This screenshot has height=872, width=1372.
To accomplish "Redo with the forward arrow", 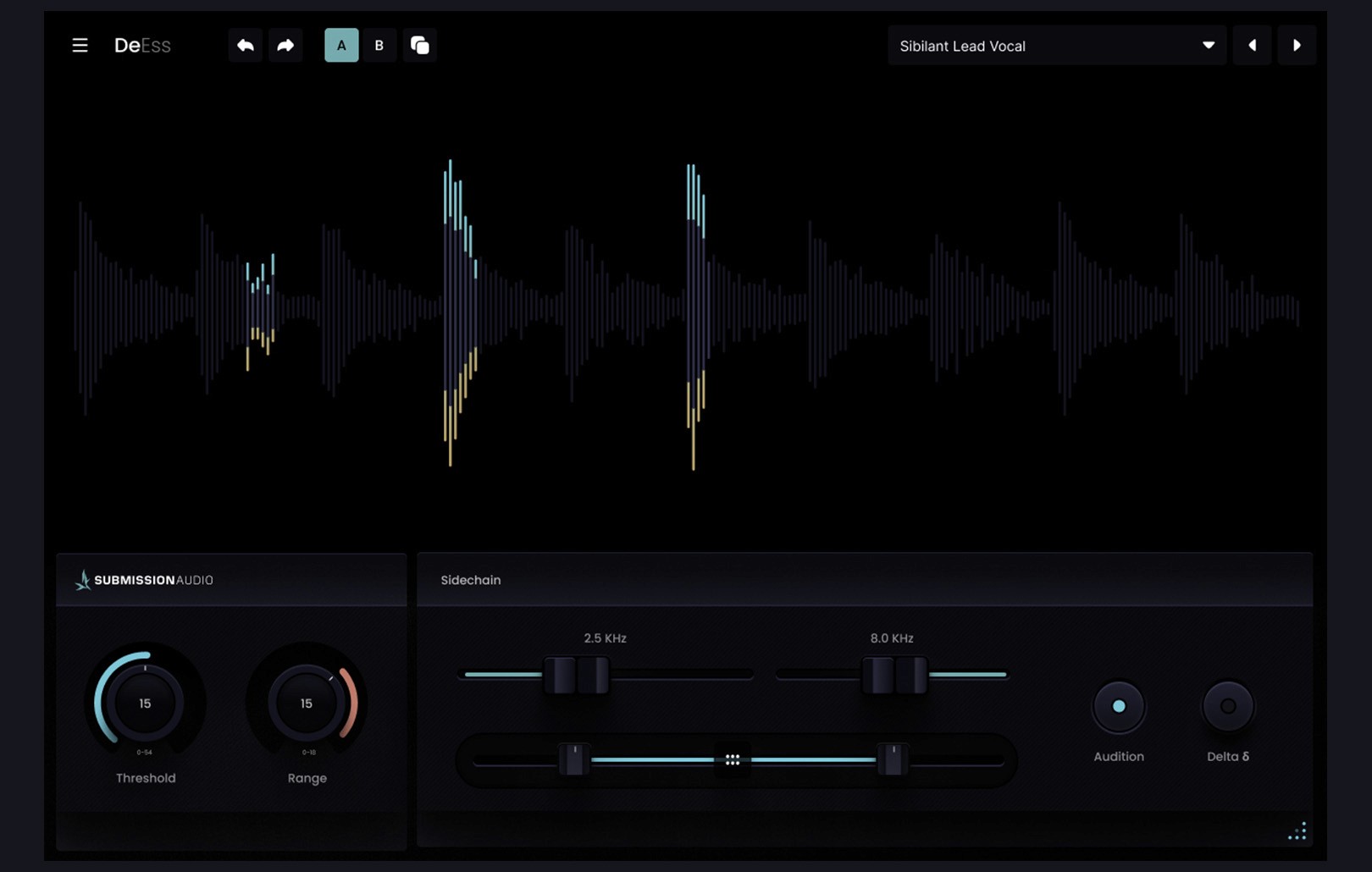I will pyautogui.click(x=285, y=46).
